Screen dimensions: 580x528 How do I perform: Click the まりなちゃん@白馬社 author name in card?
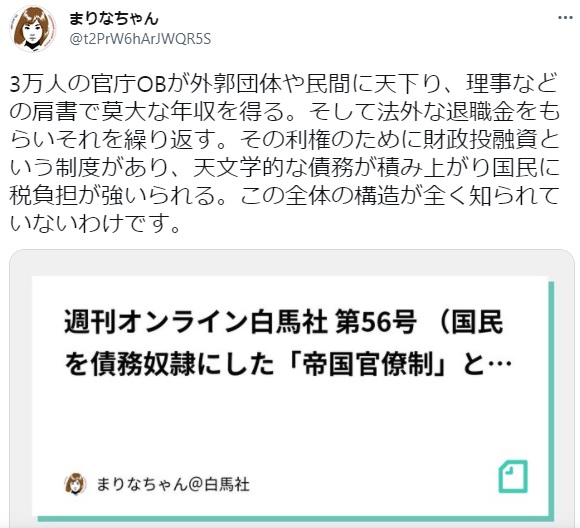(x=173, y=484)
